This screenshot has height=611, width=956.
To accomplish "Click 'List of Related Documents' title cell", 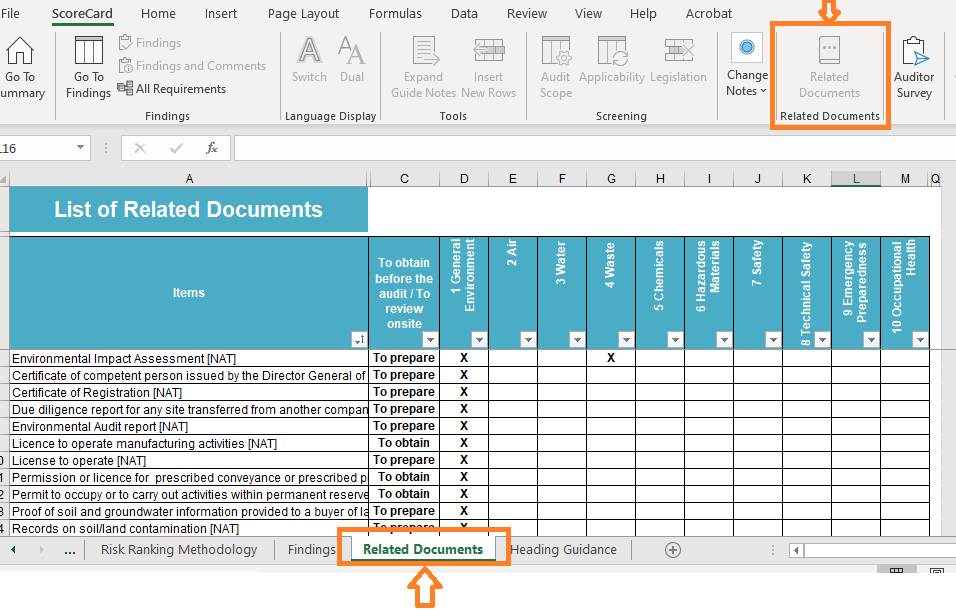I will pyautogui.click(x=188, y=209).
